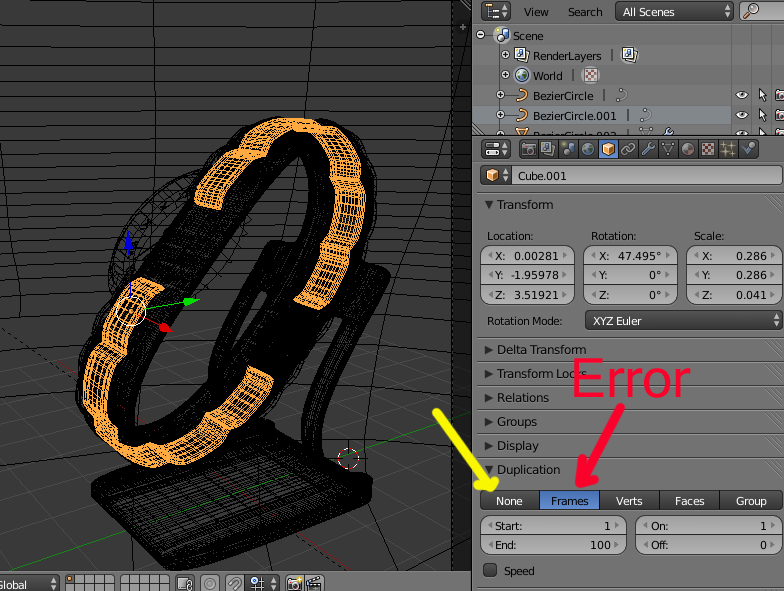Toggle the lock camera and layers icon

(x=185, y=584)
